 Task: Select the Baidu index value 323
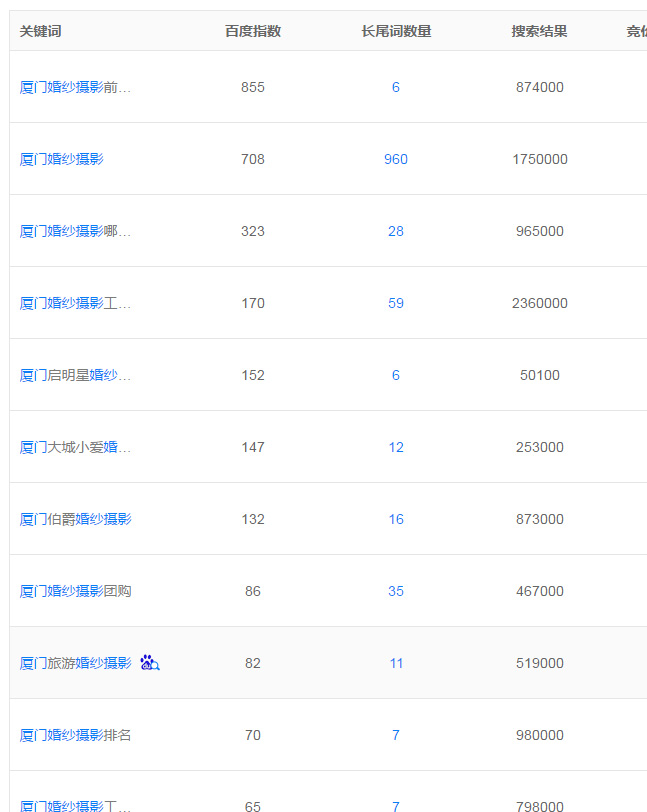(253, 231)
